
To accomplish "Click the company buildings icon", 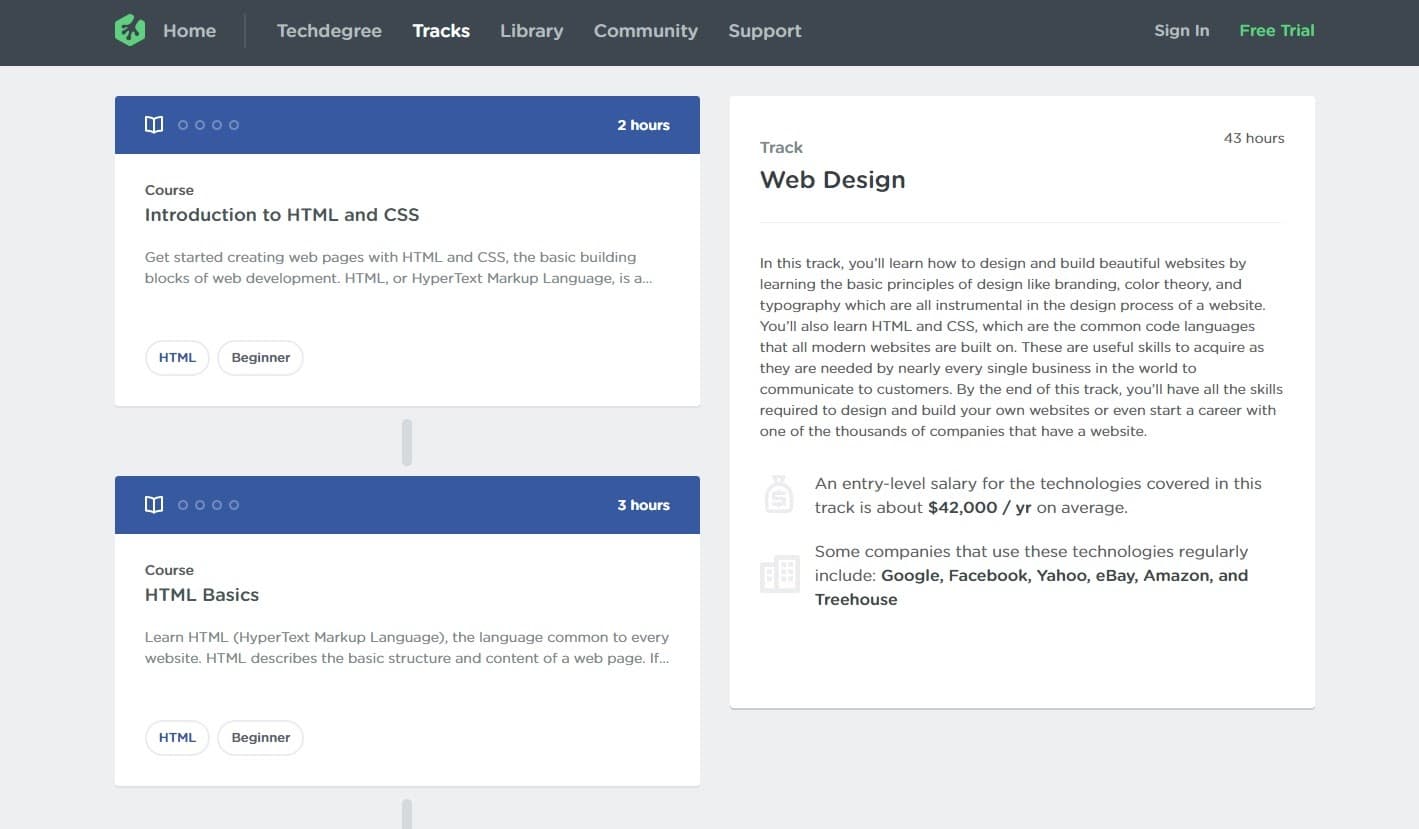I will pyautogui.click(x=779, y=575).
